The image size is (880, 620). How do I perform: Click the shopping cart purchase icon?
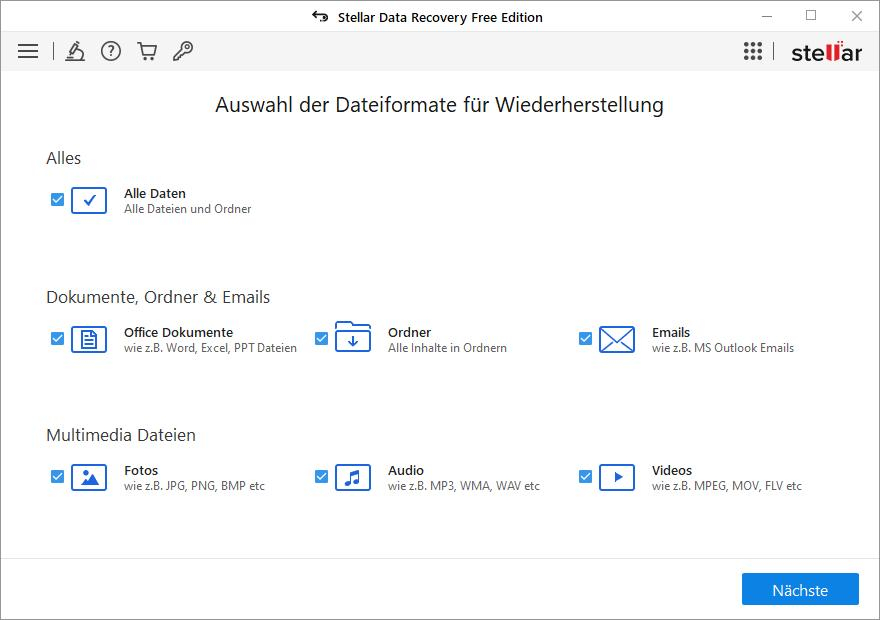click(146, 50)
